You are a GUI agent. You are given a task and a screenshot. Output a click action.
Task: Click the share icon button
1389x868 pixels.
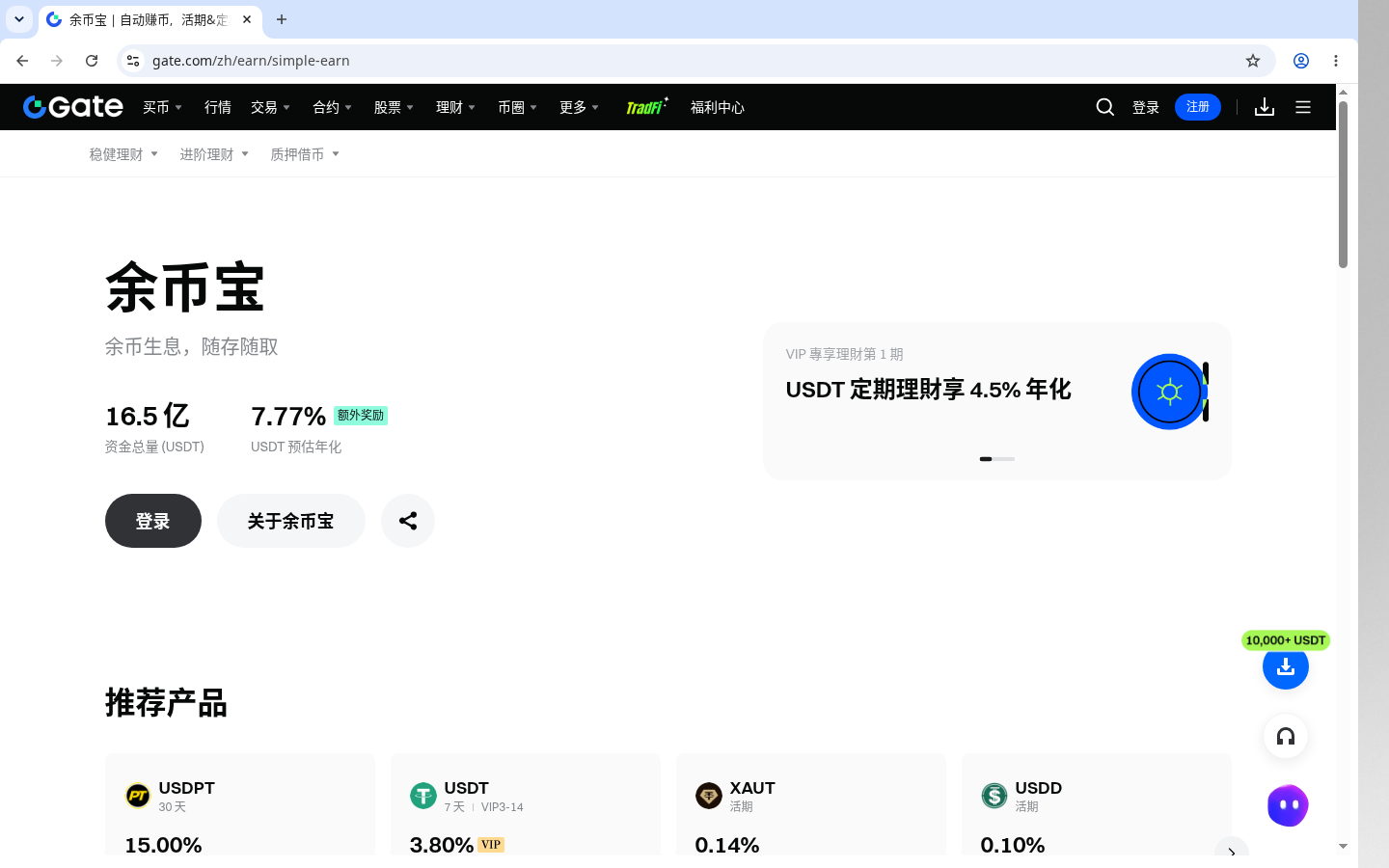click(408, 521)
